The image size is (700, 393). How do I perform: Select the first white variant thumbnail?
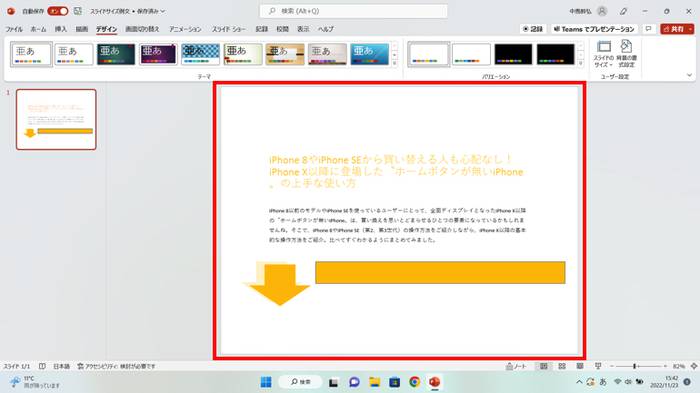coord(429,54)
